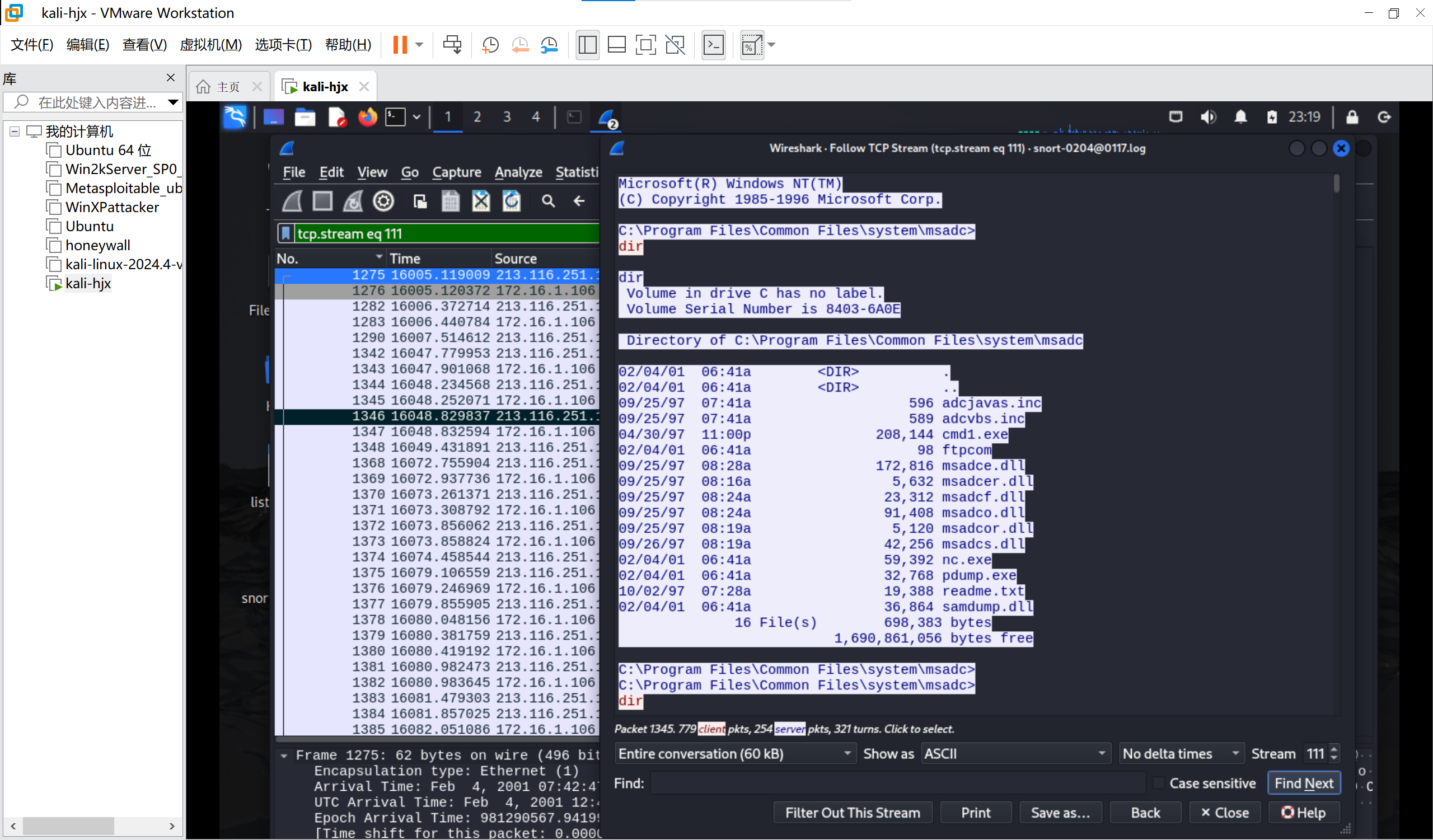Find a packet with the magnifier icon

547,201
